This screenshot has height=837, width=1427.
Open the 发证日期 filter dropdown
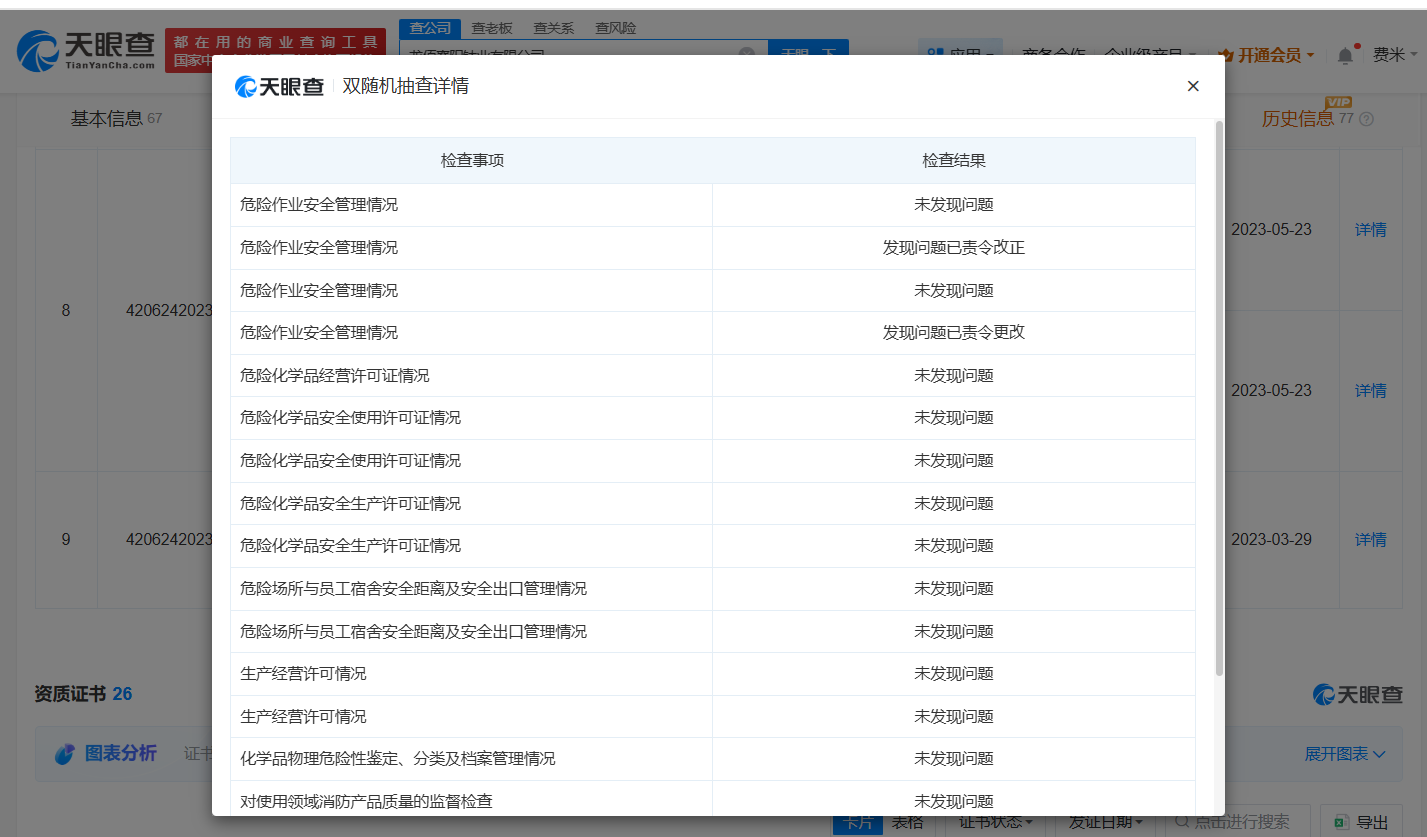coord(1105,822)
